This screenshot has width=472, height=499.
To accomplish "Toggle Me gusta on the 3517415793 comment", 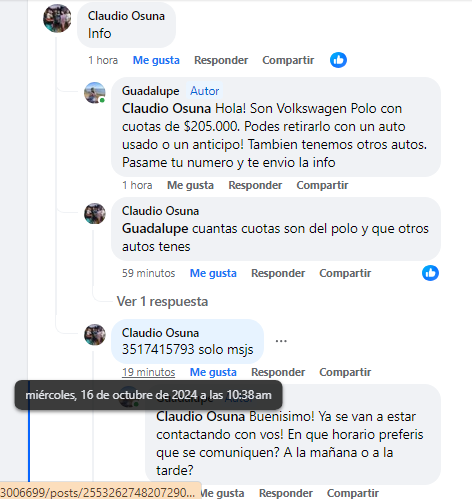I will coord(213,372).
